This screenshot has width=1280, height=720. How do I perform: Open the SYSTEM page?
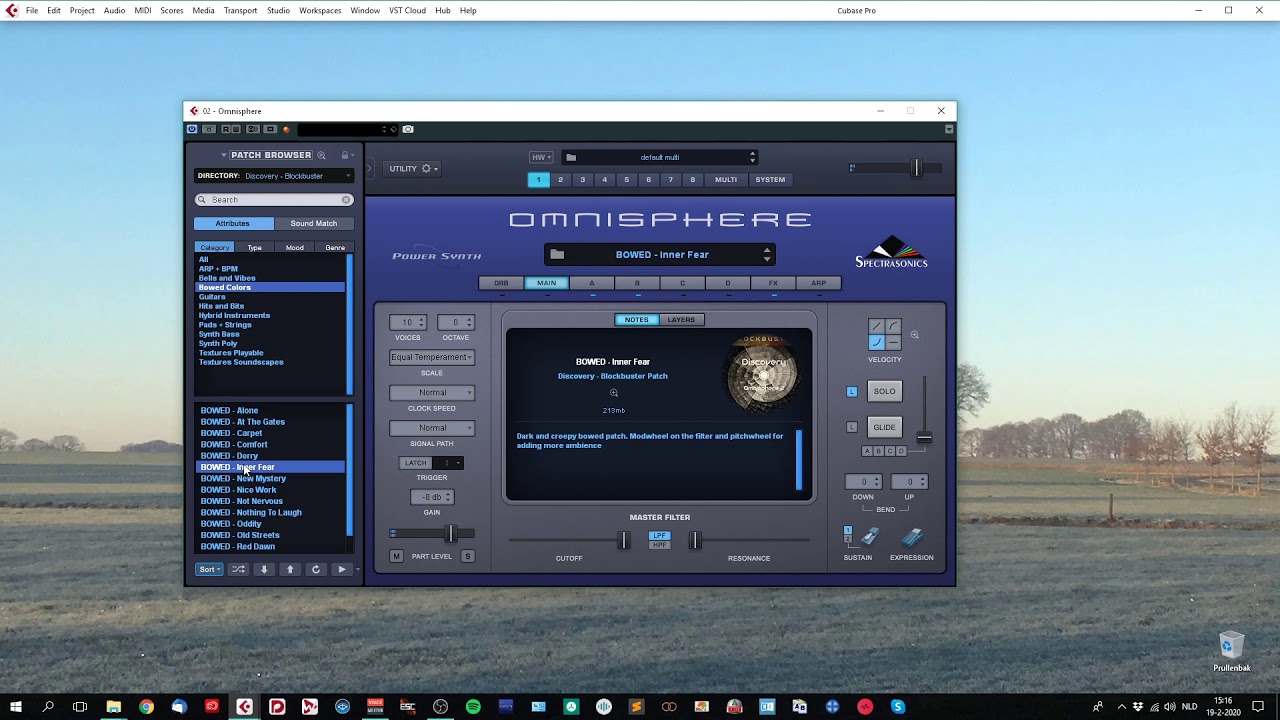770,180
